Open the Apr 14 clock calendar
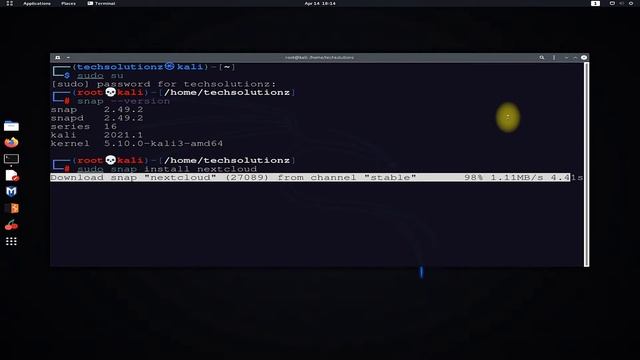This screenshot has width=640, height=360. pos(320,3)
